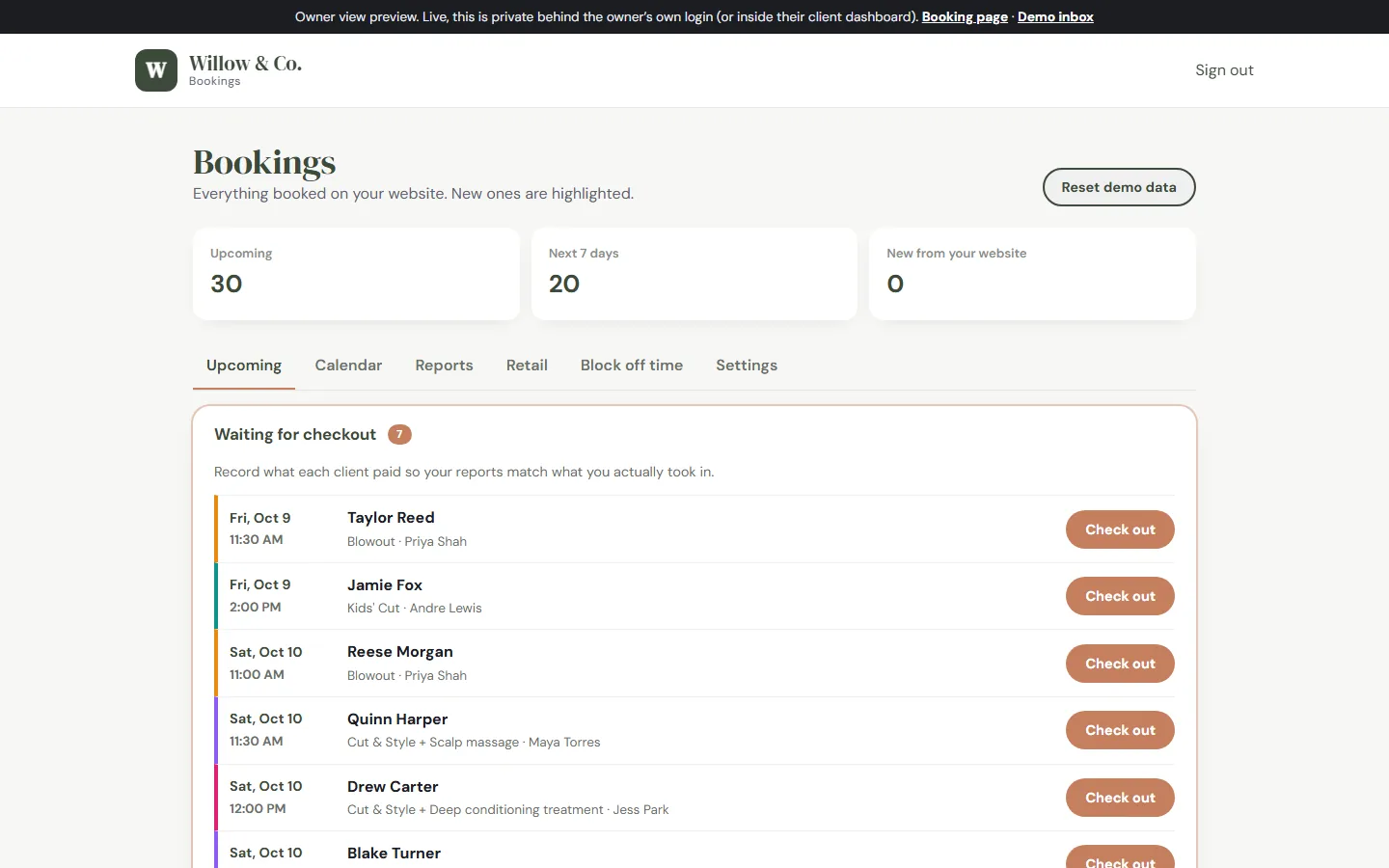Click the Fri, Oct 9 2:00 PM time
Viewport: 1389px width, 868px height.
click(260, 596)
